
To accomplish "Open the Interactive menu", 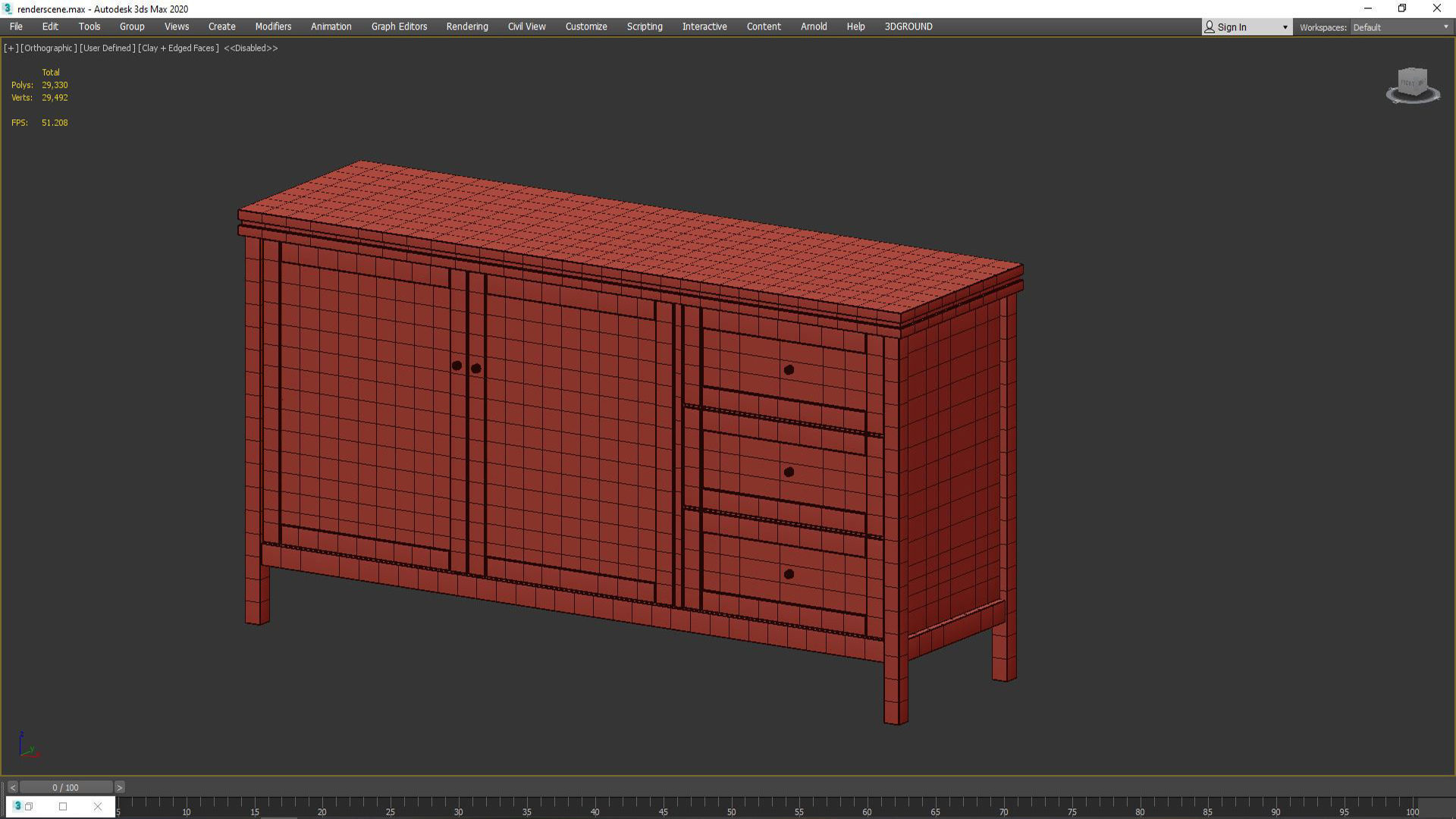I will (x=704, y=27).
